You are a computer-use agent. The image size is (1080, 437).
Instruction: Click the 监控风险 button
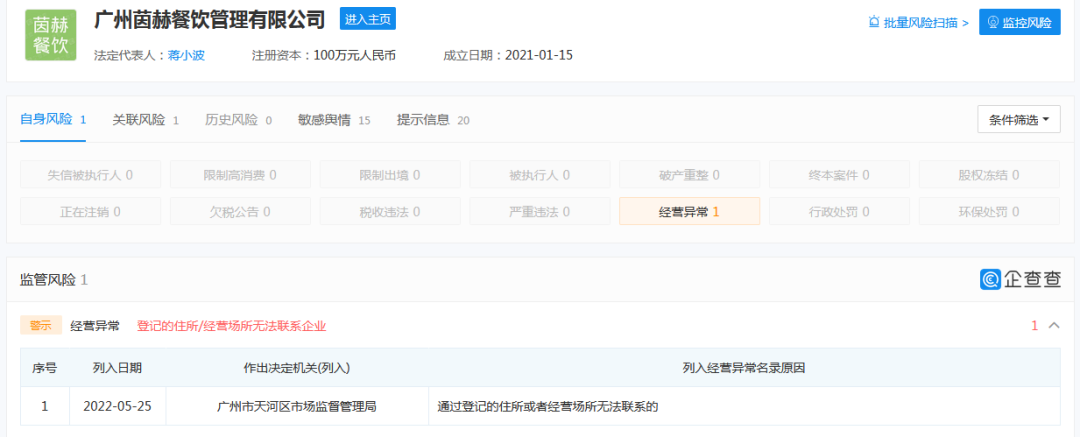(1019, 22)
